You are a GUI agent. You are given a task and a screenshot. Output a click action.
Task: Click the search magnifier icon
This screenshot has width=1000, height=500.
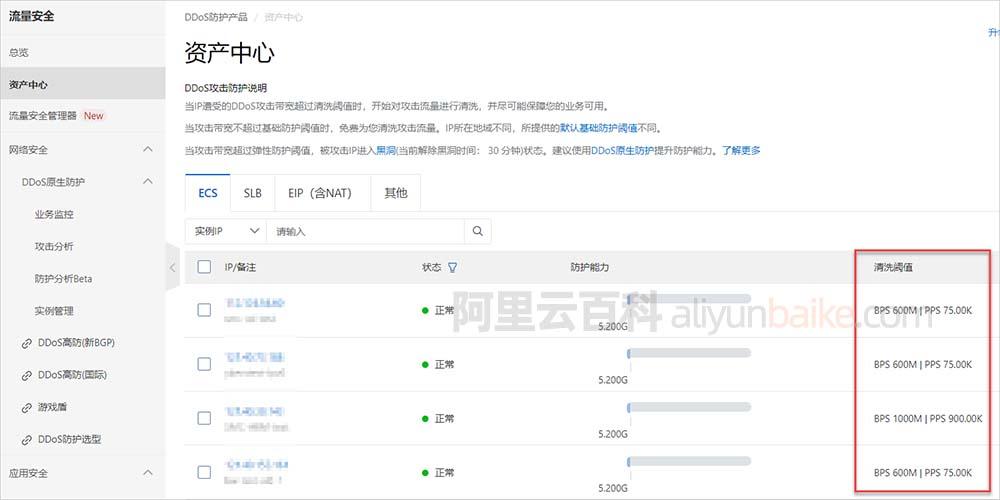(x=478, y=232)
